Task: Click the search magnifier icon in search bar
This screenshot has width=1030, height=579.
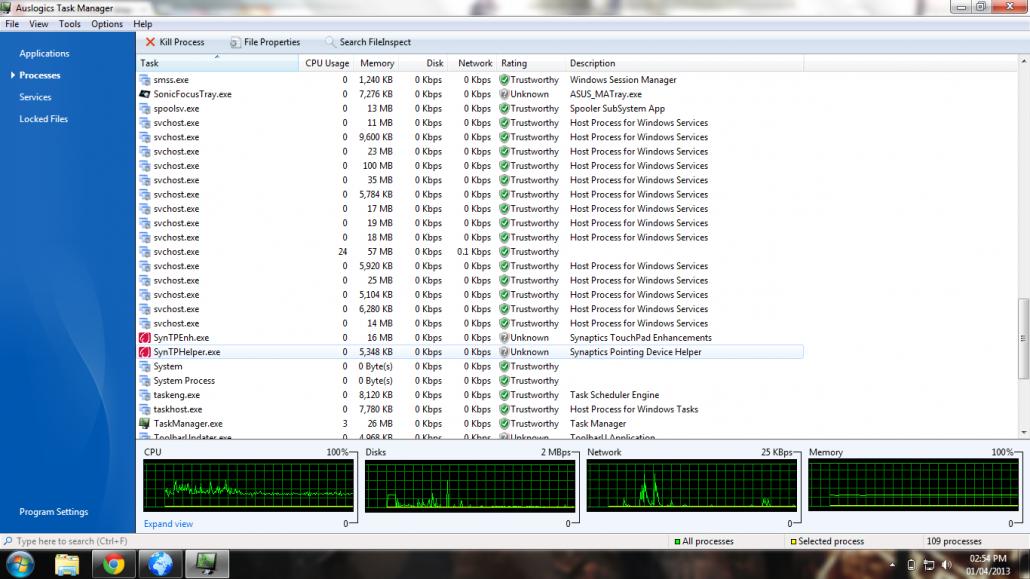Action: [x=8, y=542]
